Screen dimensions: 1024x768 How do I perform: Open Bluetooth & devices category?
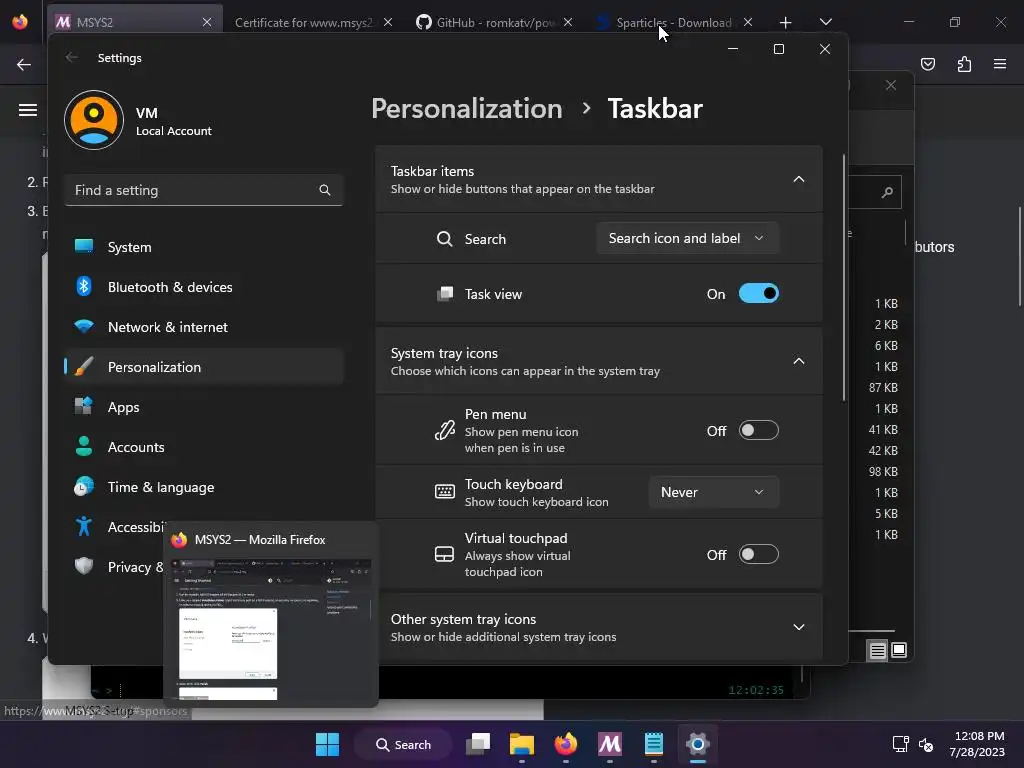[204, 287]
